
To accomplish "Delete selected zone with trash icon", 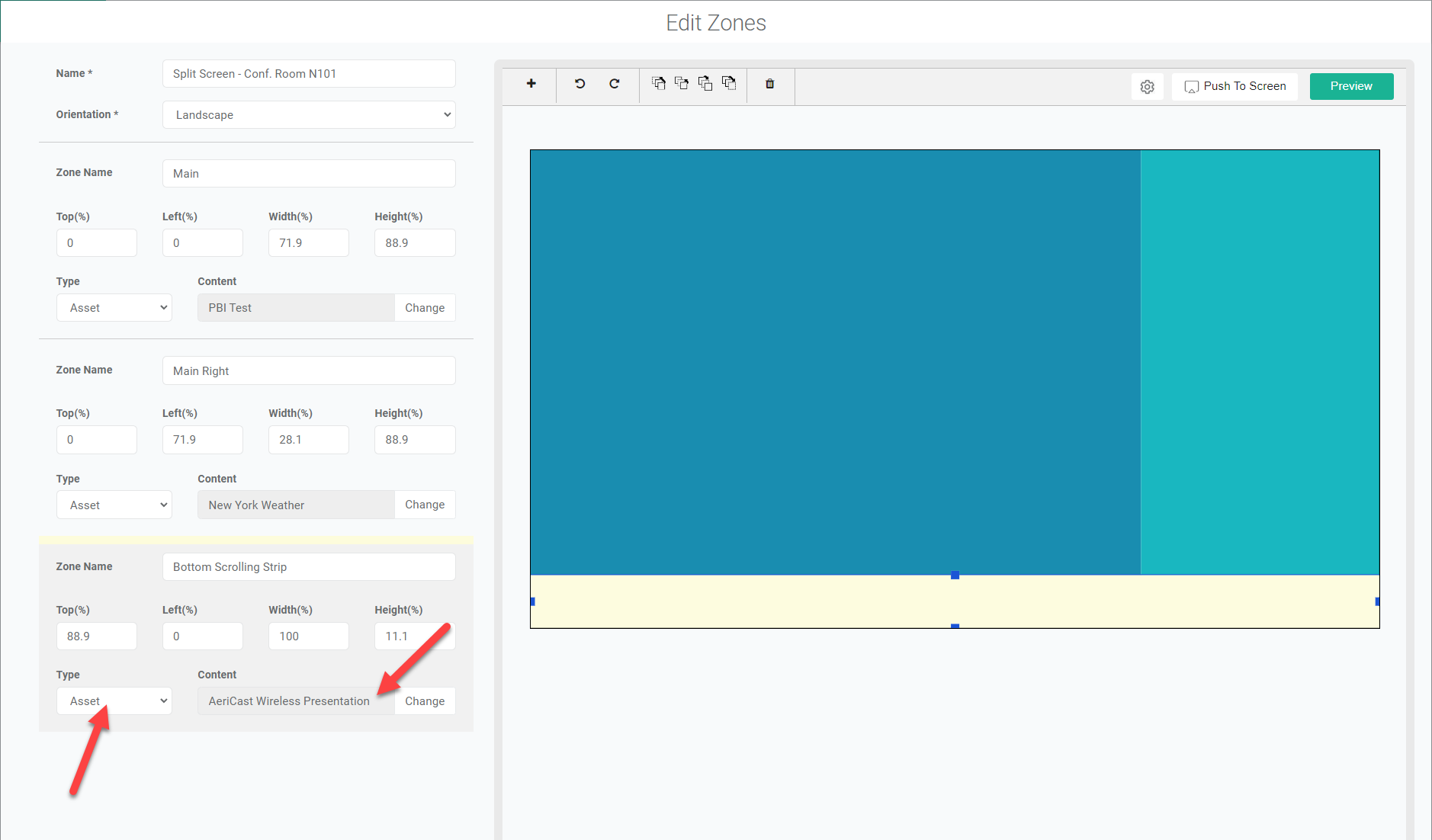I will click(x=769, y=84).
